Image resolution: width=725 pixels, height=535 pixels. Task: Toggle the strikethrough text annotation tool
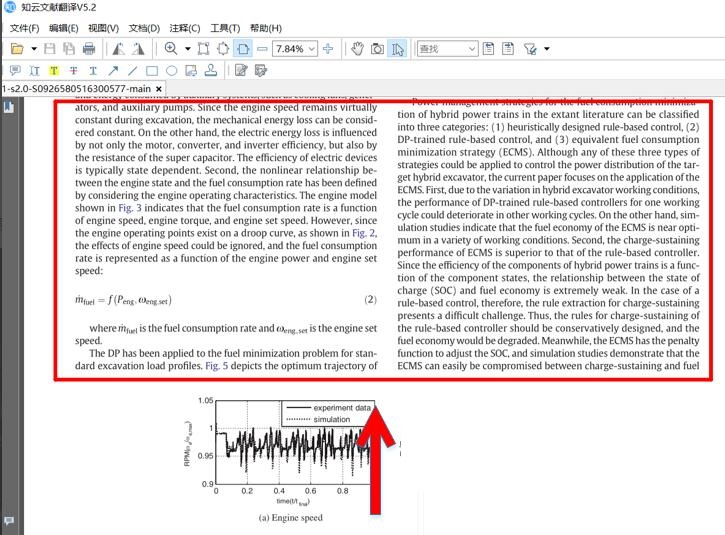coord(74,71)
